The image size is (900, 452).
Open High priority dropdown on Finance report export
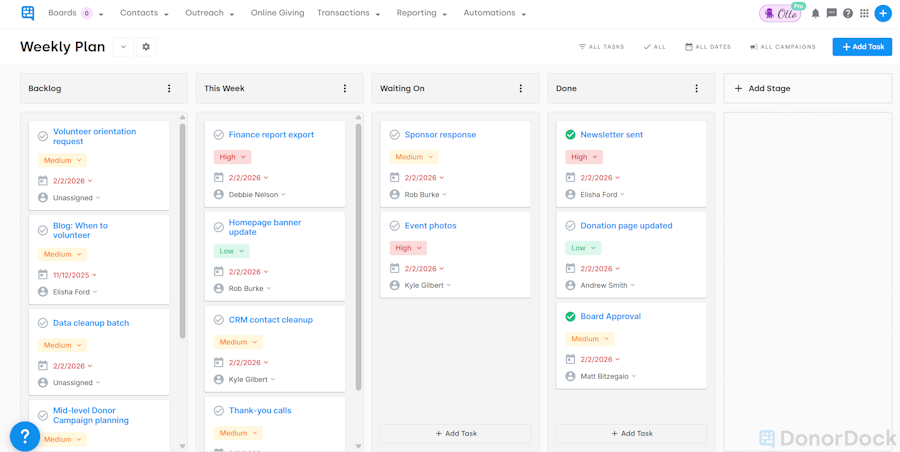point(232,157)
